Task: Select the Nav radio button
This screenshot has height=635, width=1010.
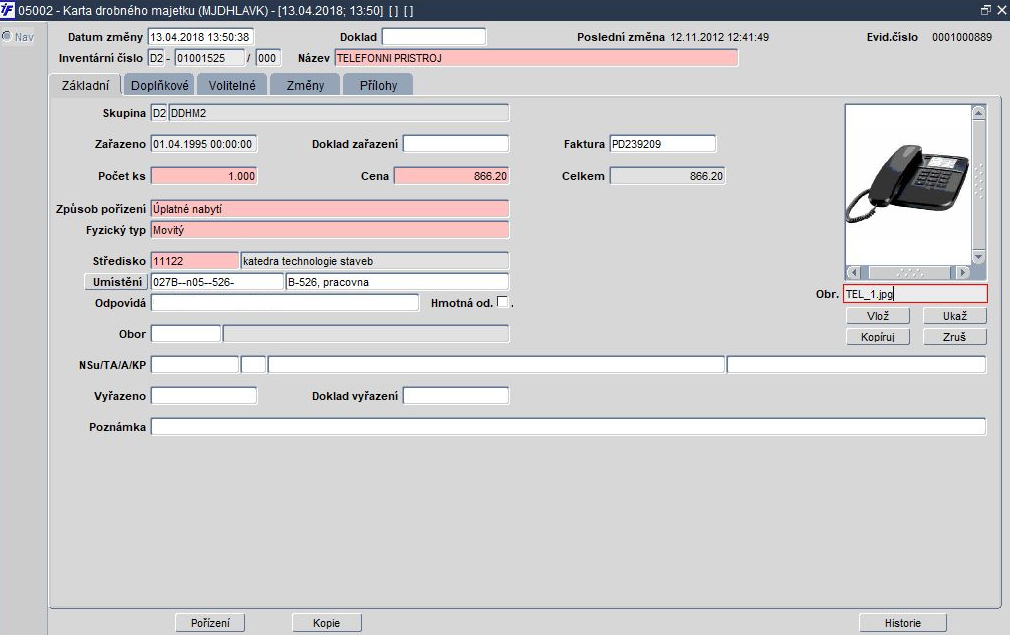Action: point(7,37)
